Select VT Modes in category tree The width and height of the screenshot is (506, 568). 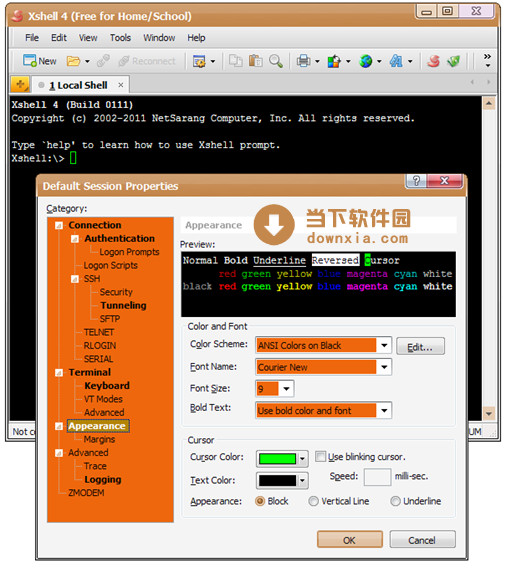[103, 399]
